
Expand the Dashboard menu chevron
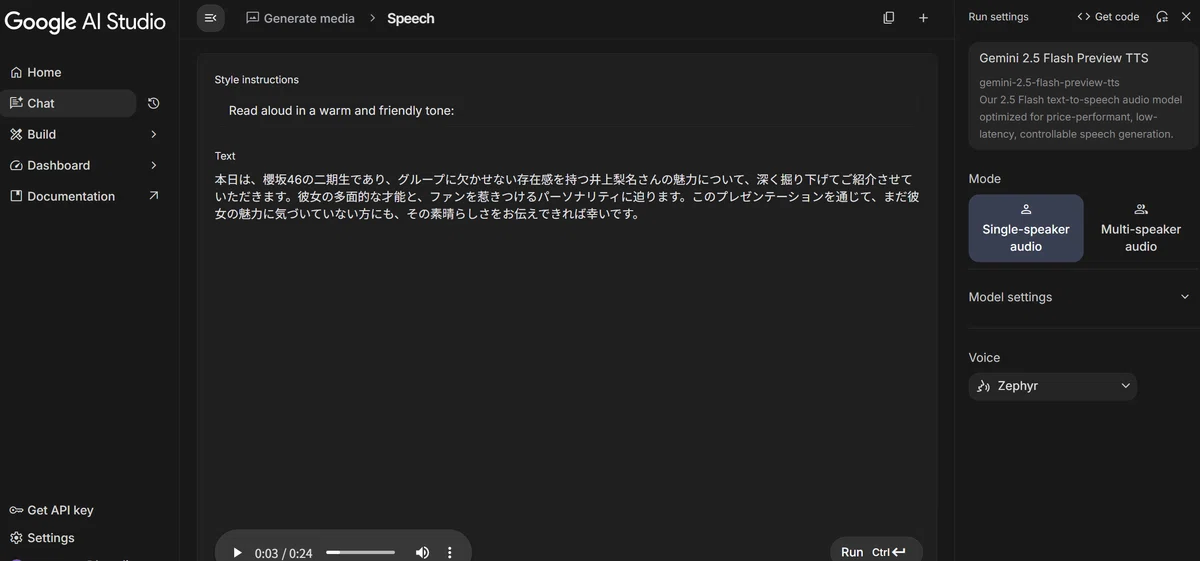(153, 165)
